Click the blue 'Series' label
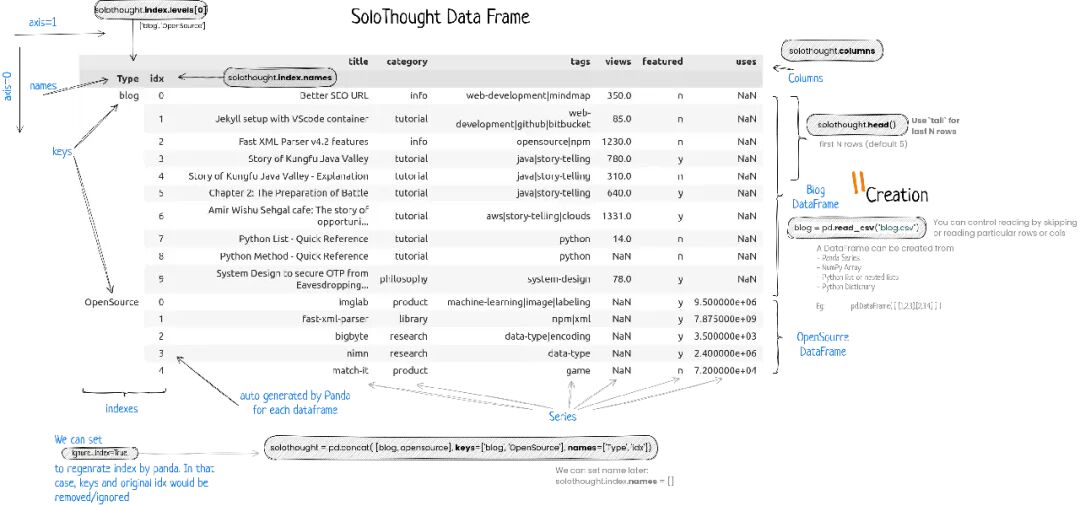The height and width of the screenshot is (506, 1080). (562, 417)
